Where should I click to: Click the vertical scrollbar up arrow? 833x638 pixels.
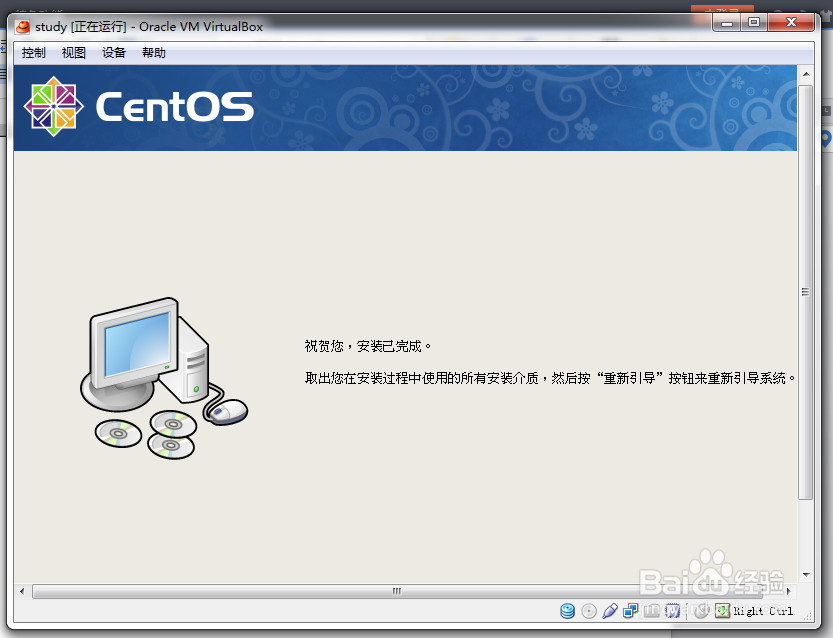[806, 74]
